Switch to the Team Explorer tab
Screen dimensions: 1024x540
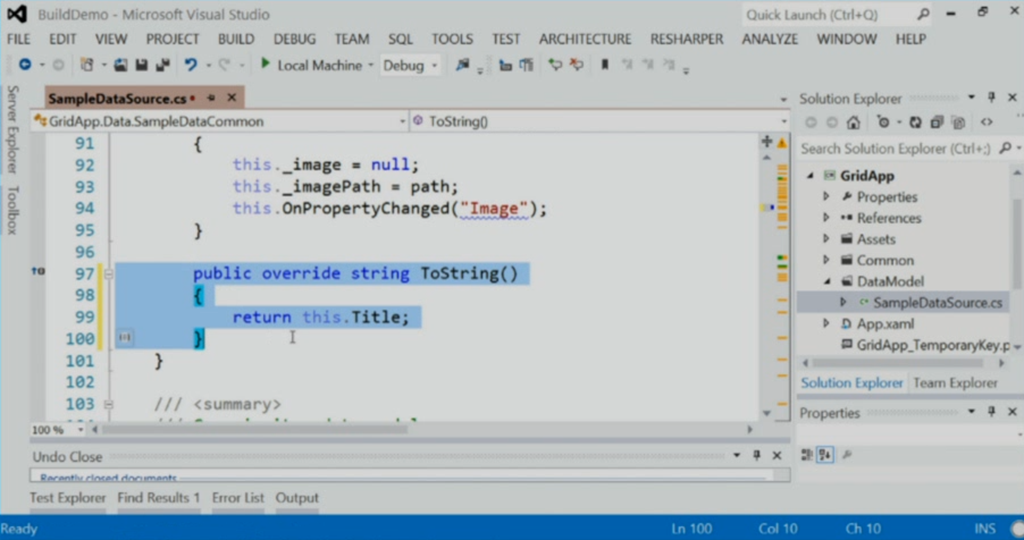(955, 383)
